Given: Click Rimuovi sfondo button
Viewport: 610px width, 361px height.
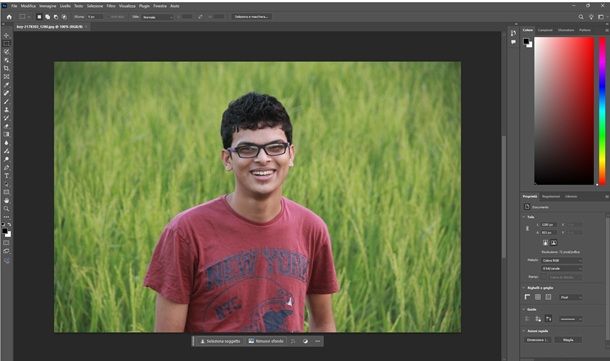Looking at the screenshot, I should (266, 341).
